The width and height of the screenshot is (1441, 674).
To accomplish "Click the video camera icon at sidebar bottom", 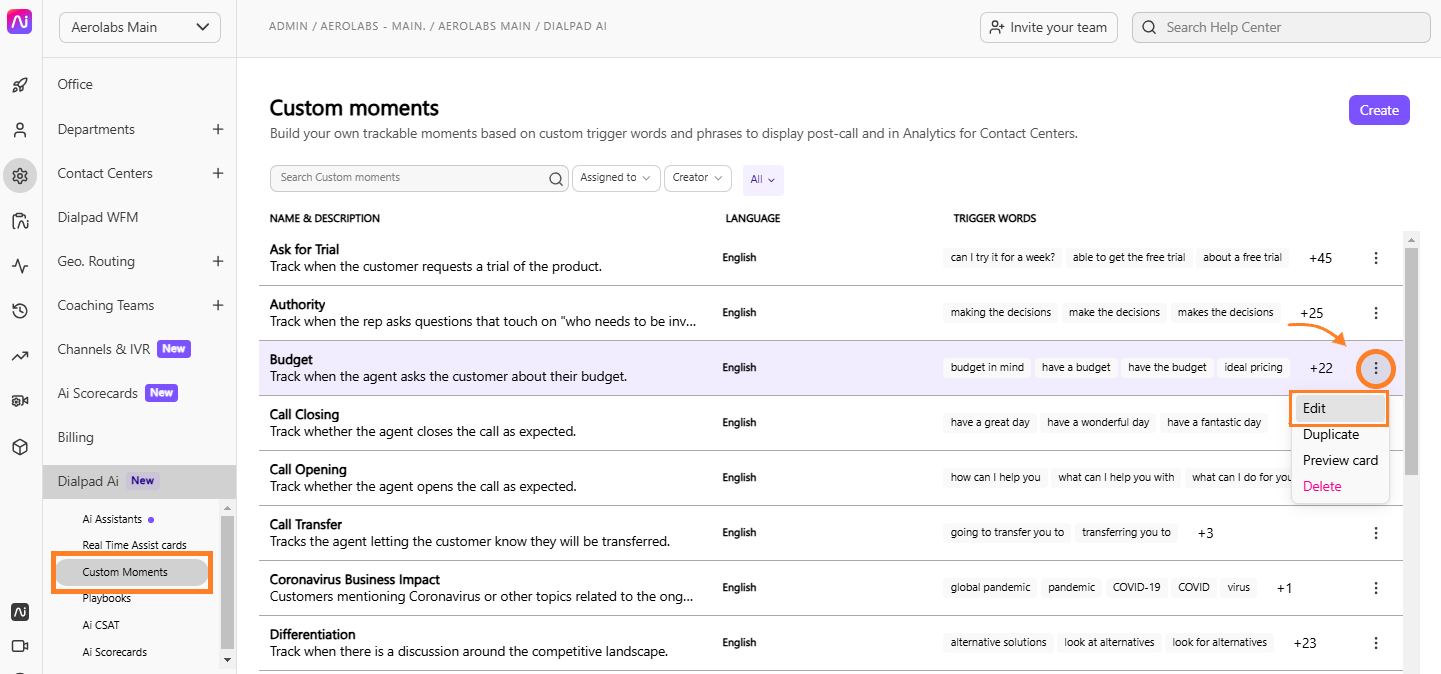I will click(x=19, y=646).
